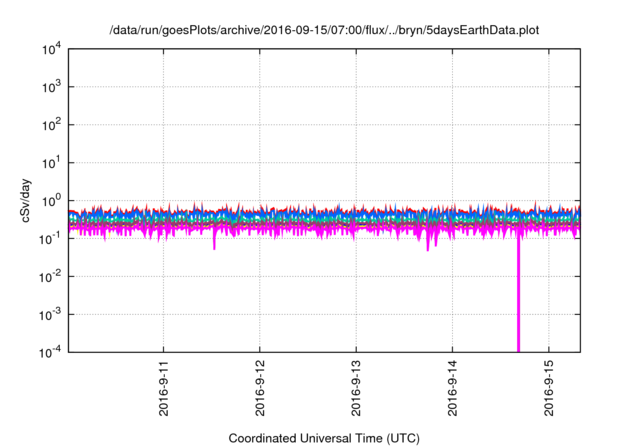This screenshot has width=640, height=448.
Task: Click the plot file path title
Action: pos(324,30)
